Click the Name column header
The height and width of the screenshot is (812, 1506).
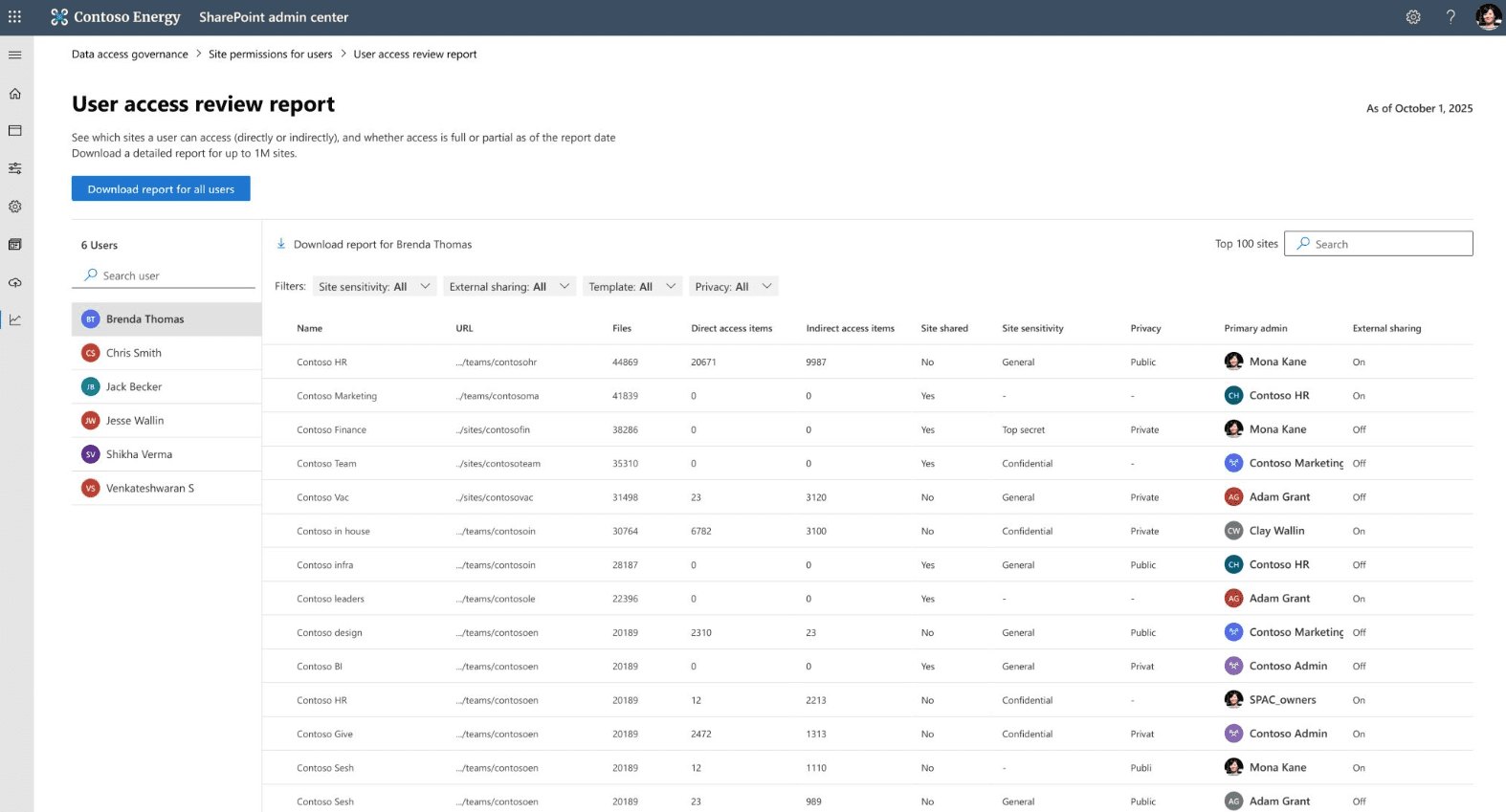[x=310, y=328]
